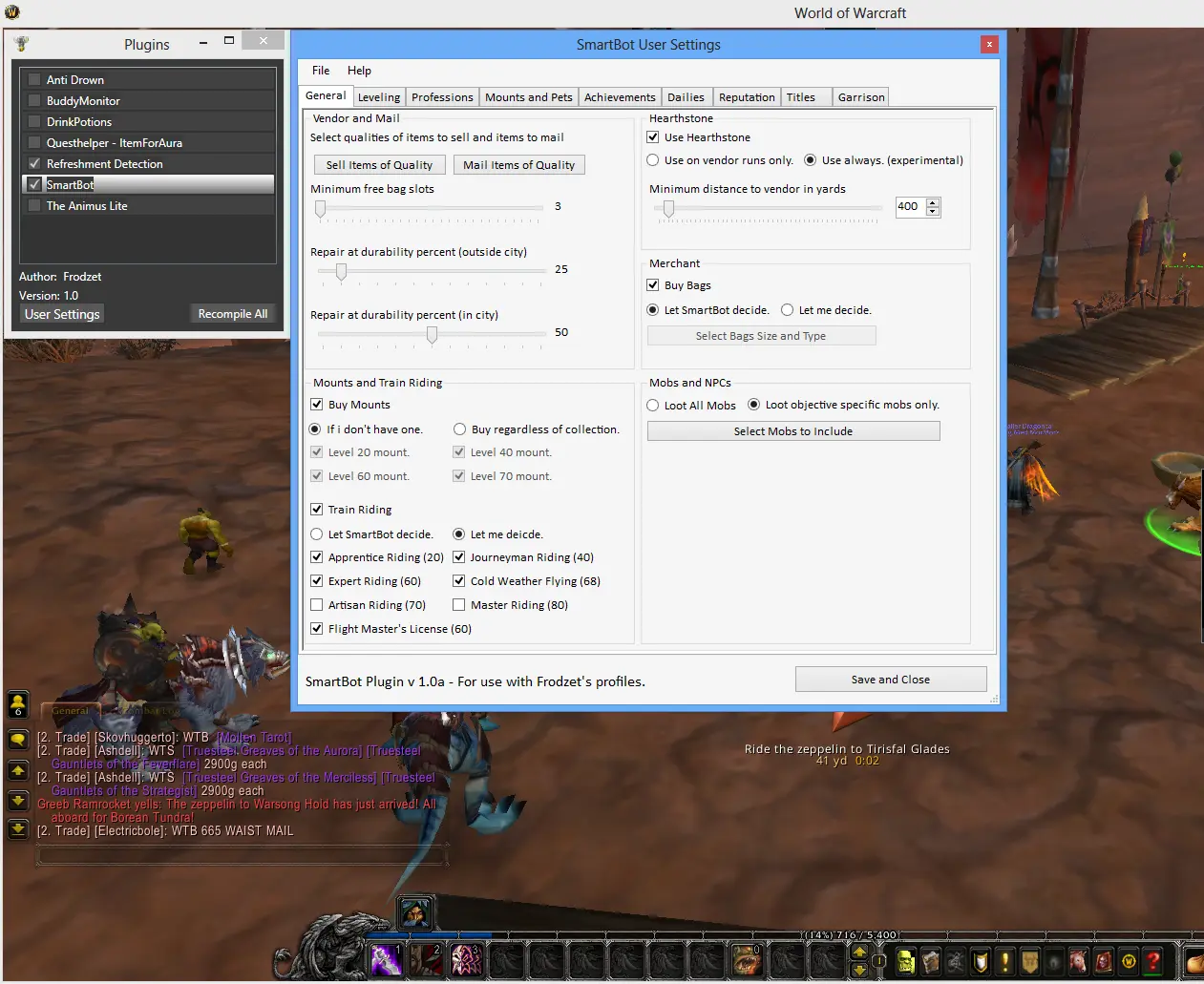Open the Character Info micro button
This screenshot has height=984, width=1204.
click(906, 961)
